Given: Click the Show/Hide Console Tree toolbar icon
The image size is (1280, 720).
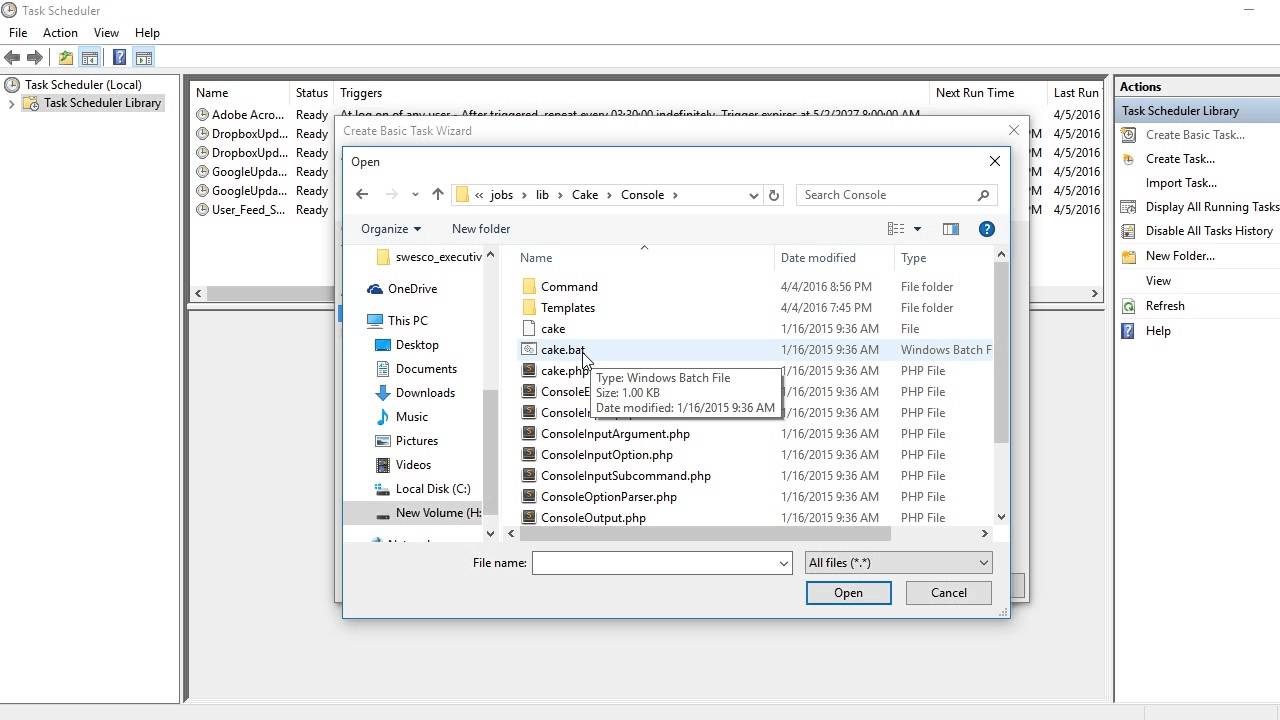Looking at the screenshot, I should pyautogui.click(x=89, y=58).
